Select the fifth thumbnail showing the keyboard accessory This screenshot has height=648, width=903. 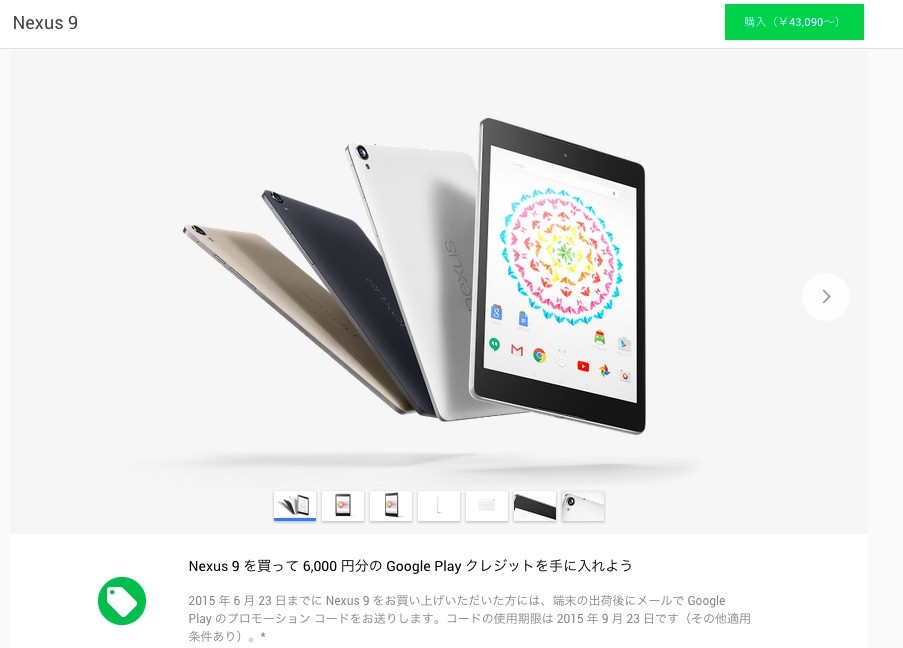tap(487, 506)
